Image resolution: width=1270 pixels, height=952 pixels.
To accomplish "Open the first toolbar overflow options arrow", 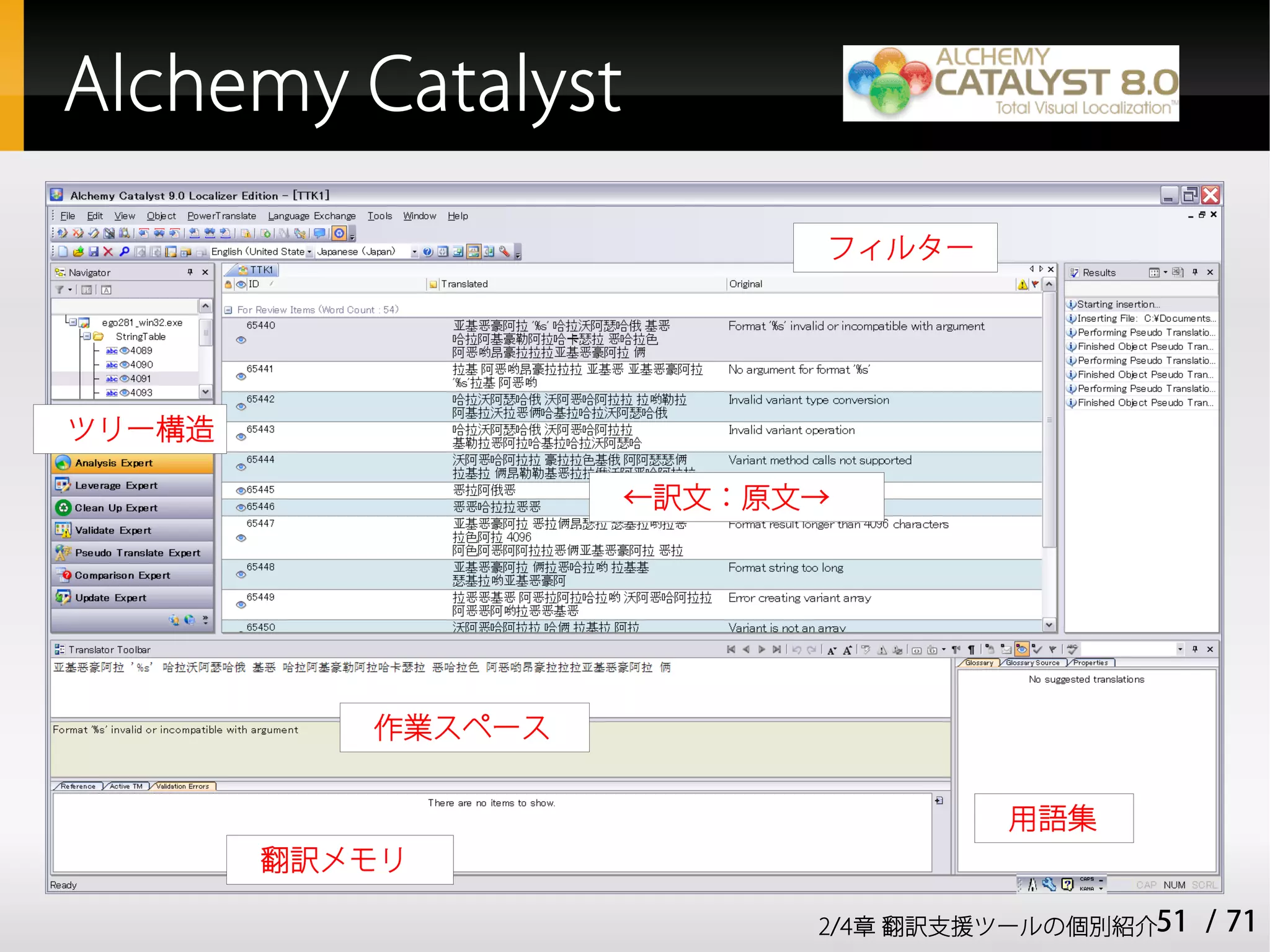I will (352, 235).
